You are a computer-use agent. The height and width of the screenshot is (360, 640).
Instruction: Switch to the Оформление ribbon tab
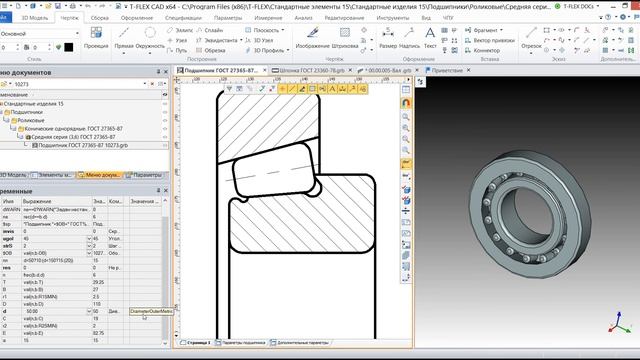137,18
